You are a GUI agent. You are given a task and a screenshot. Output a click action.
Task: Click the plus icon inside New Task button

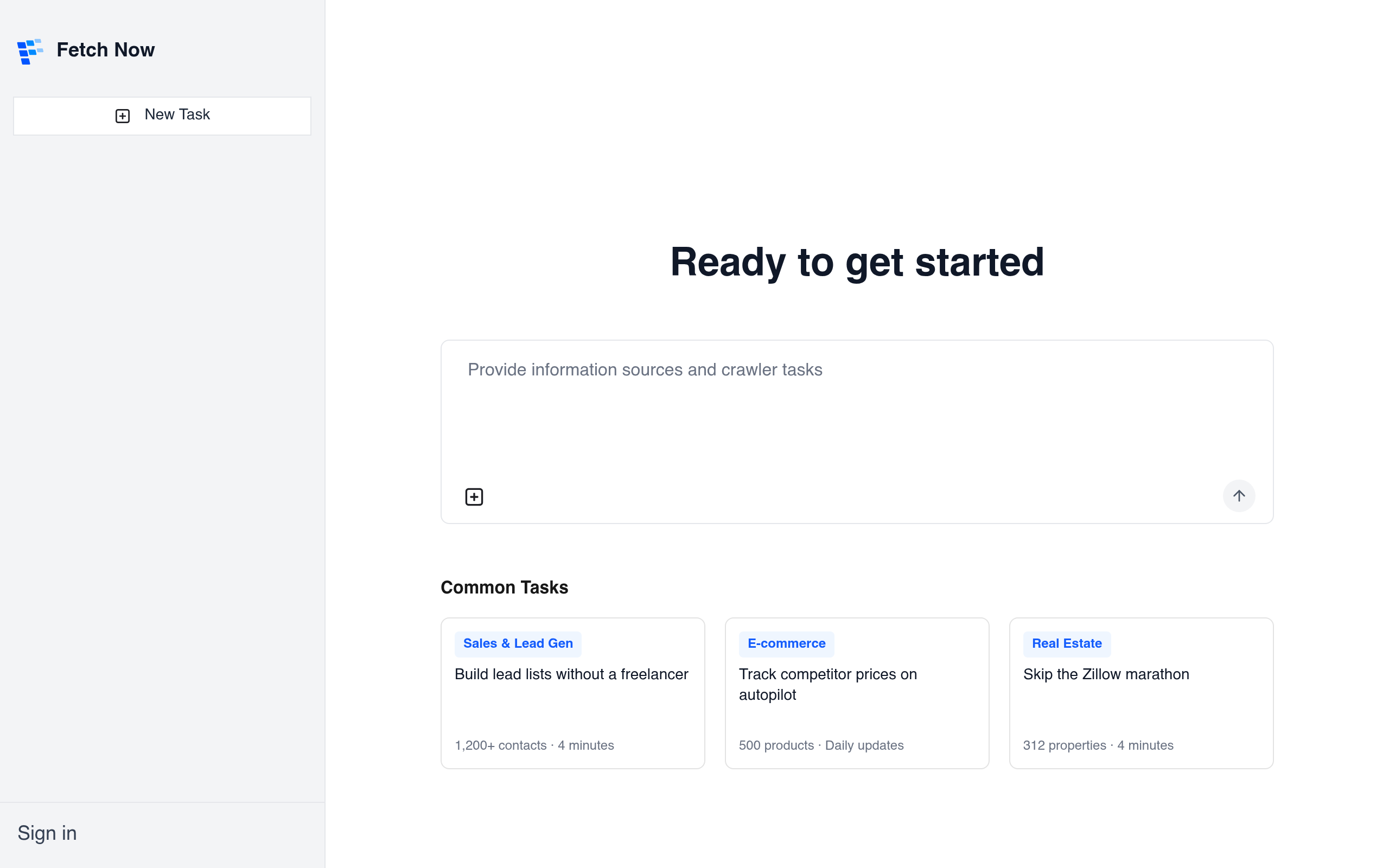pyautogui.click(x=122, y=116)
